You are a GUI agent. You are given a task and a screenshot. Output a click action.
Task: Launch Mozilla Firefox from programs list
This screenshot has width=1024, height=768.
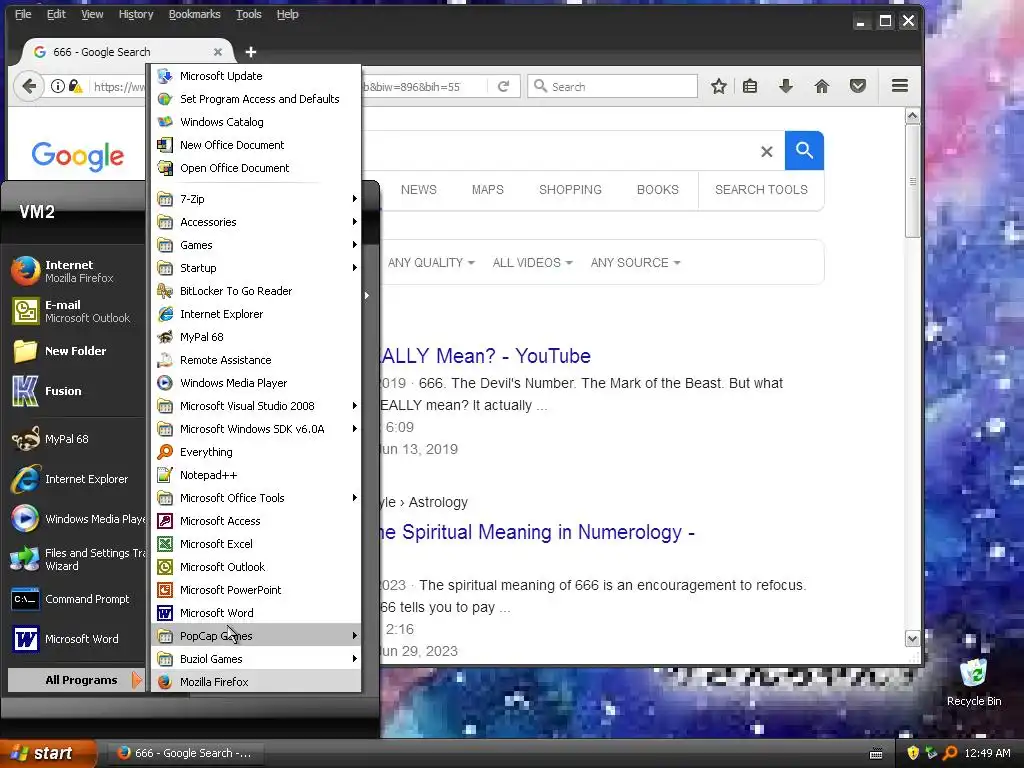(x=255, y=682)
